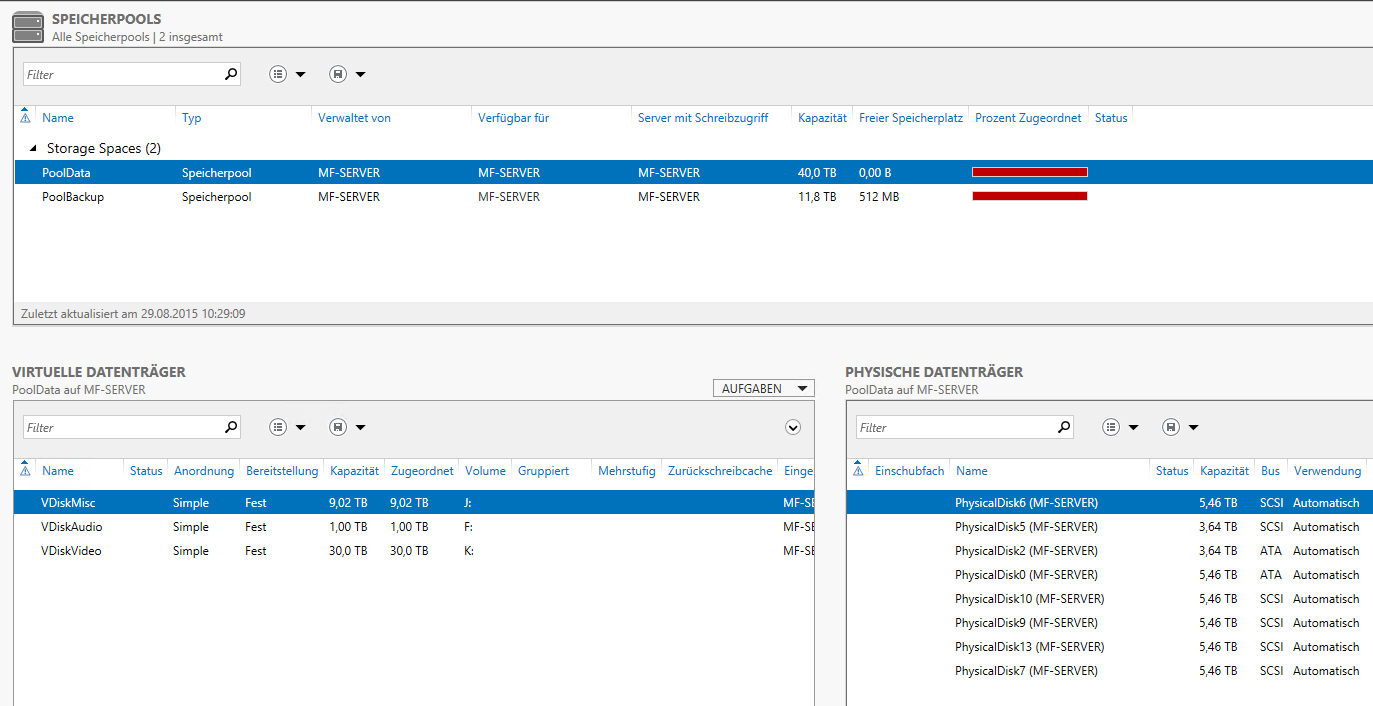Sort pools by Typ column
This screenshot has width=1373, height=706.
pyautogui.click(x=192, y=118)
